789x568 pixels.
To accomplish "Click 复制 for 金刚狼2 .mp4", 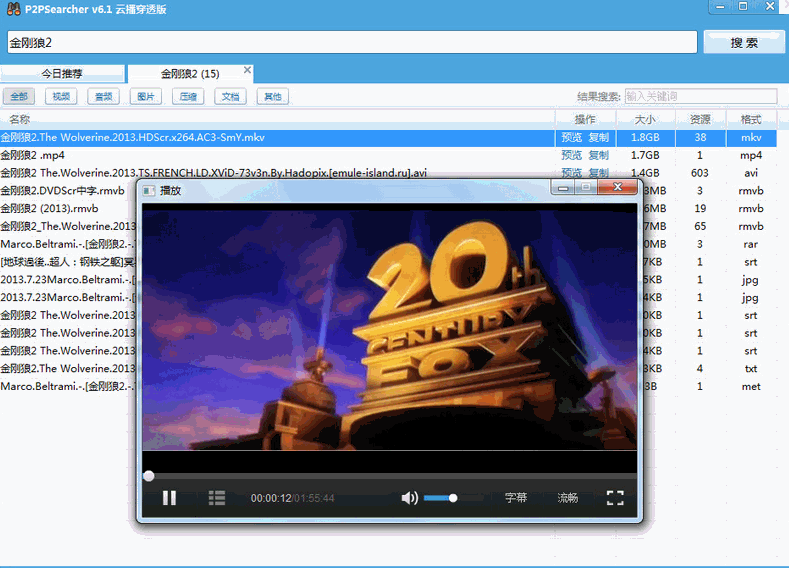I will pyautogui.click(x=599, y=155).
